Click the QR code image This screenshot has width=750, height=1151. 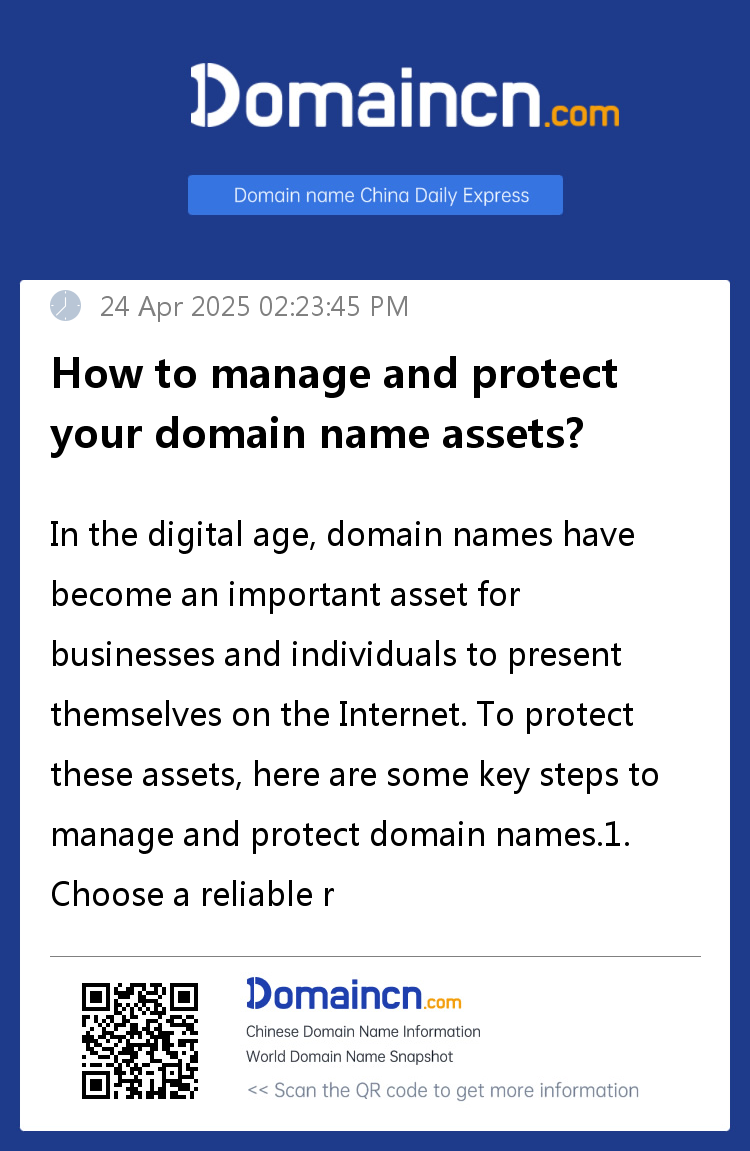[x=139, y=1041]
